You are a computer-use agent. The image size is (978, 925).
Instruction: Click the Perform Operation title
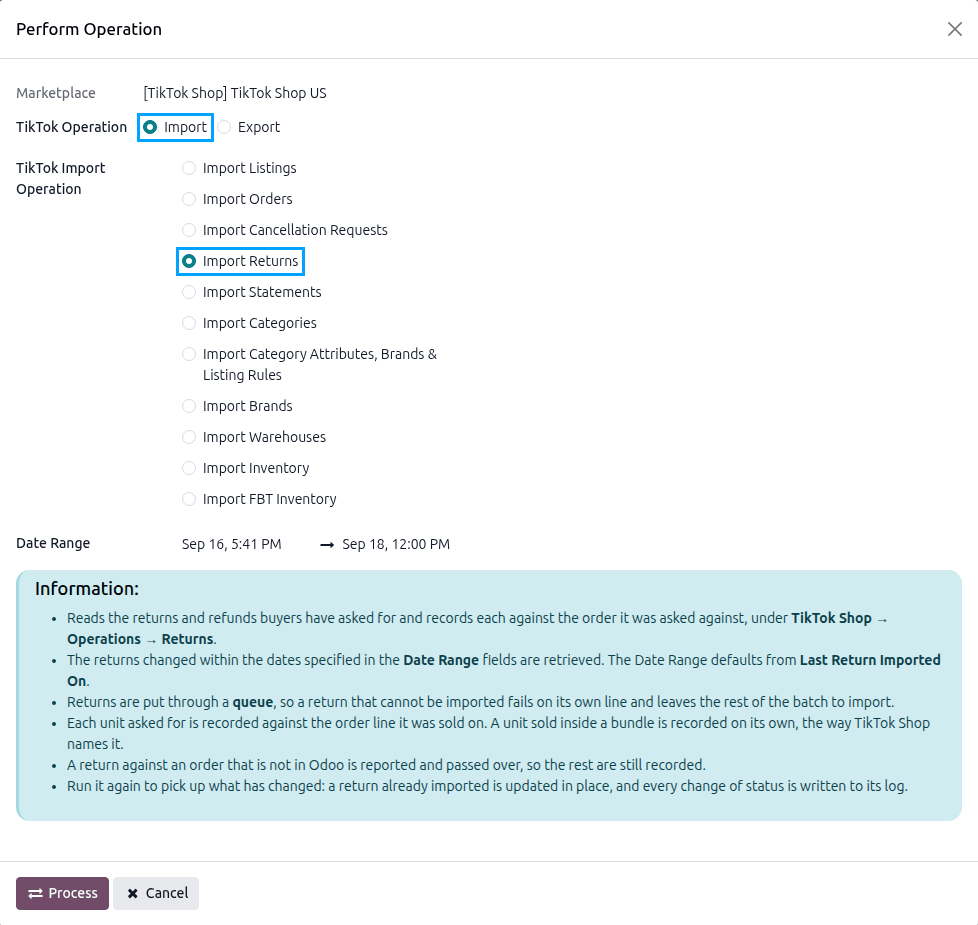tap(89, 29)
